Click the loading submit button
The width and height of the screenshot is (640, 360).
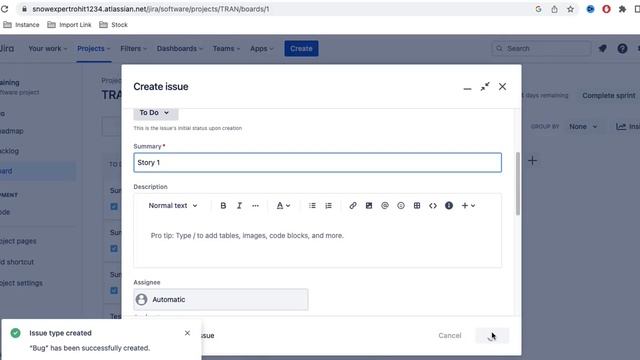pos(492,336)
